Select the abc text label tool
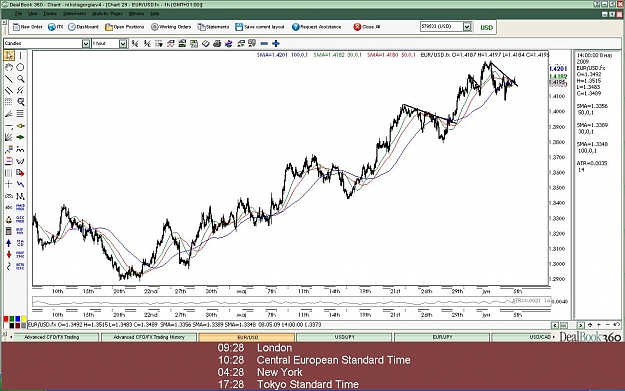 click(9, 208)
